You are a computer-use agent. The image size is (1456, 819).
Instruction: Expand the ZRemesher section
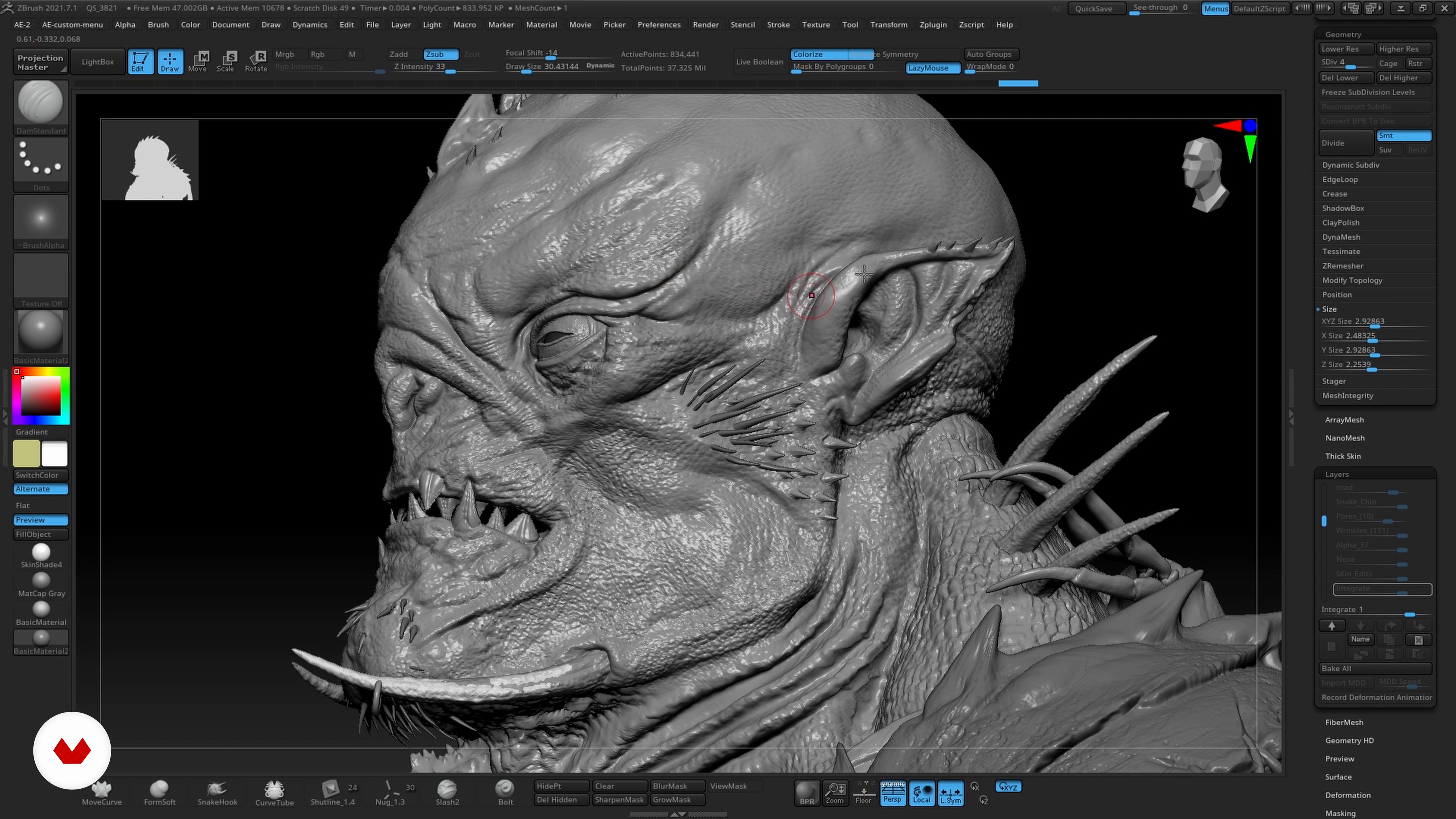pyautogui.click(x=1342, y=266)
